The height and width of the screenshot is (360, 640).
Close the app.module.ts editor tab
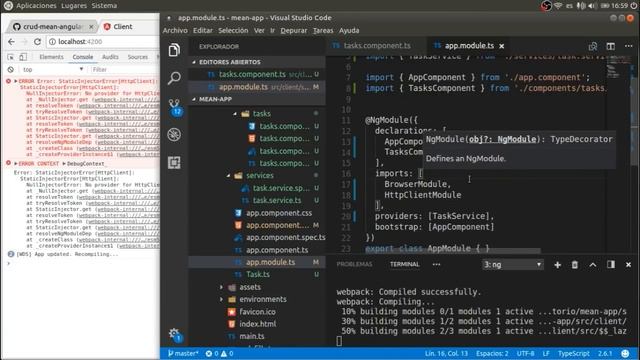coord(502,46)
